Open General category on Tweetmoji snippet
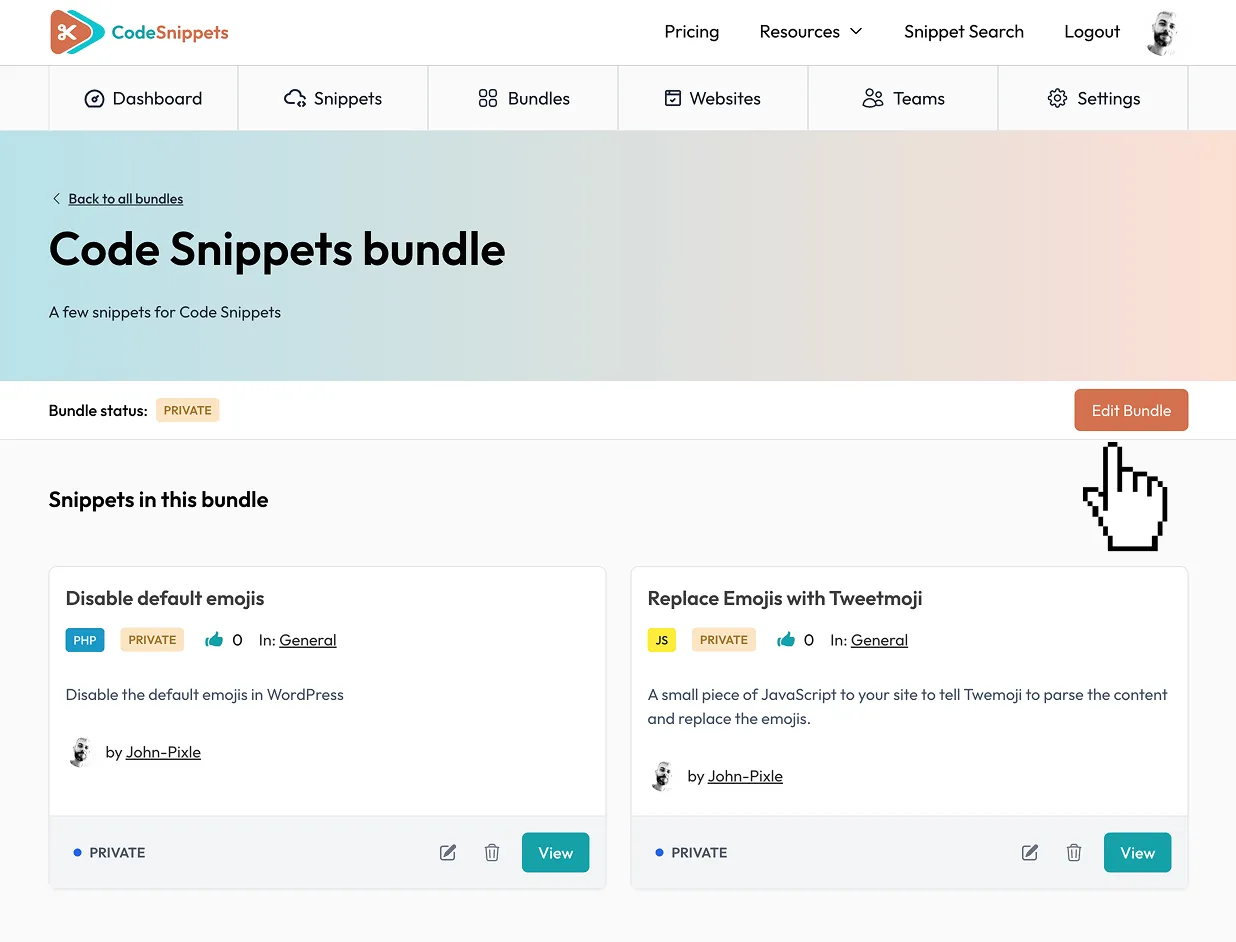This screenshot has width=1236, height=942. tap(879, 640)
